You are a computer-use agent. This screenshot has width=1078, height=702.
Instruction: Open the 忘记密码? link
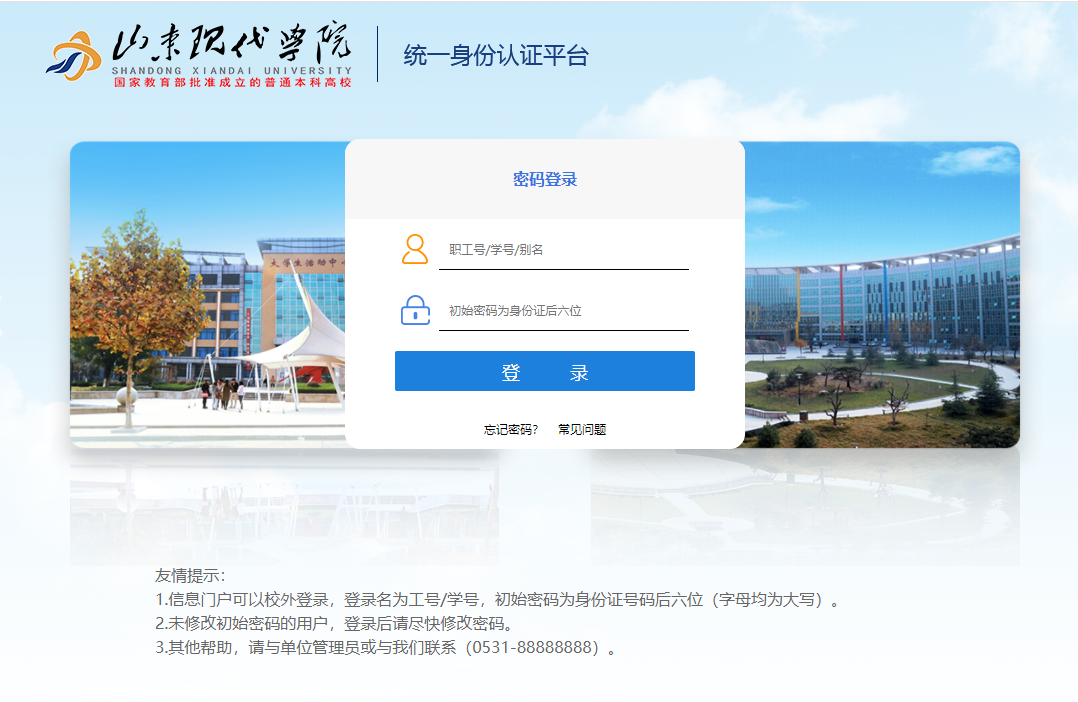pyautogui.click(x=511, y=430)
